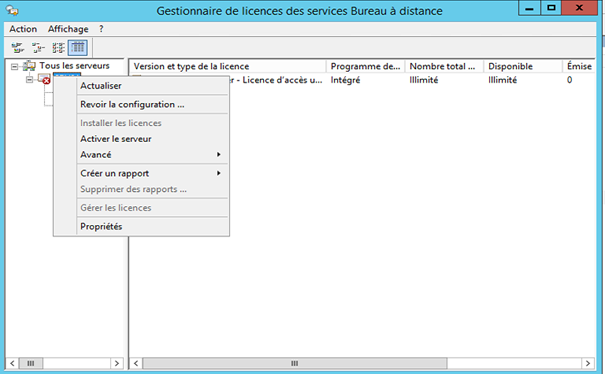Click the list pane's right scroll arrow

coord(588,363)
